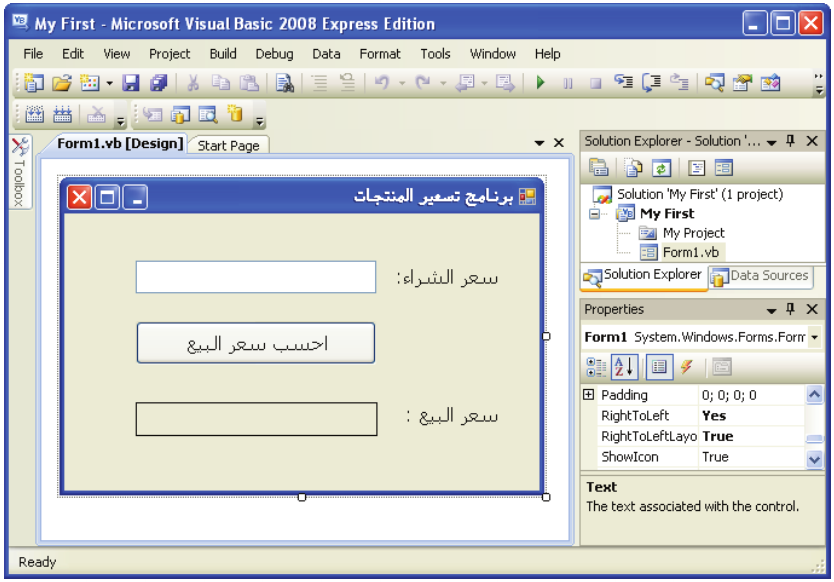Click the Undo arrow icon
834x582 pixels.
pyautogui.click(x=381, y=82)
